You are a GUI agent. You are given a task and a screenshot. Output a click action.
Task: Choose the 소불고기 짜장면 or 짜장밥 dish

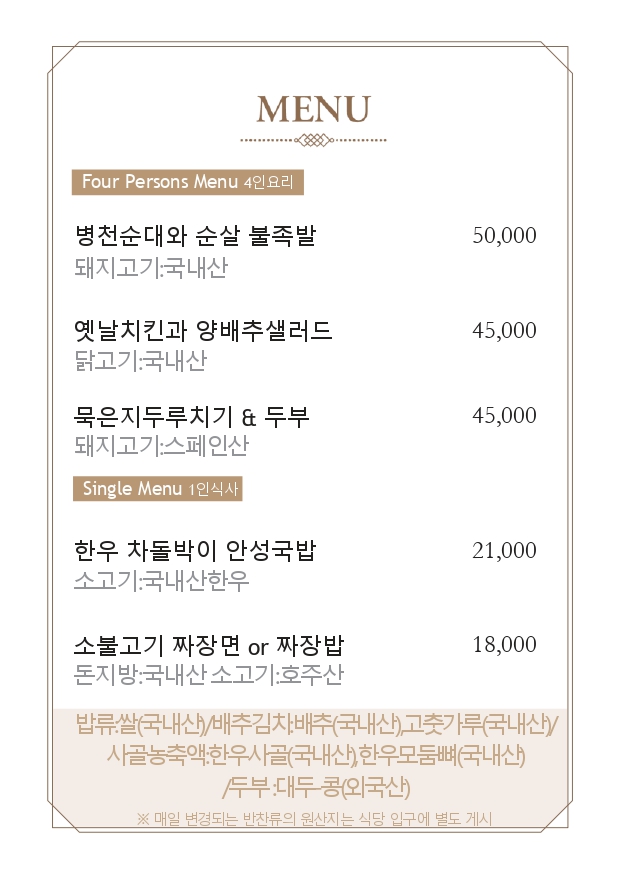pos(209,644)
